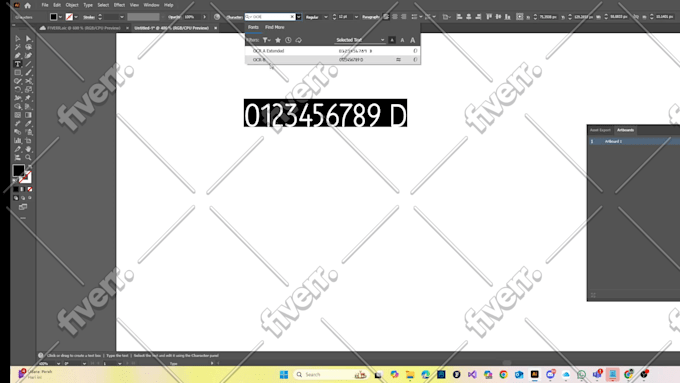Choose small sample text size
Screen dimensions: 680x383
[x=392, y=40]
